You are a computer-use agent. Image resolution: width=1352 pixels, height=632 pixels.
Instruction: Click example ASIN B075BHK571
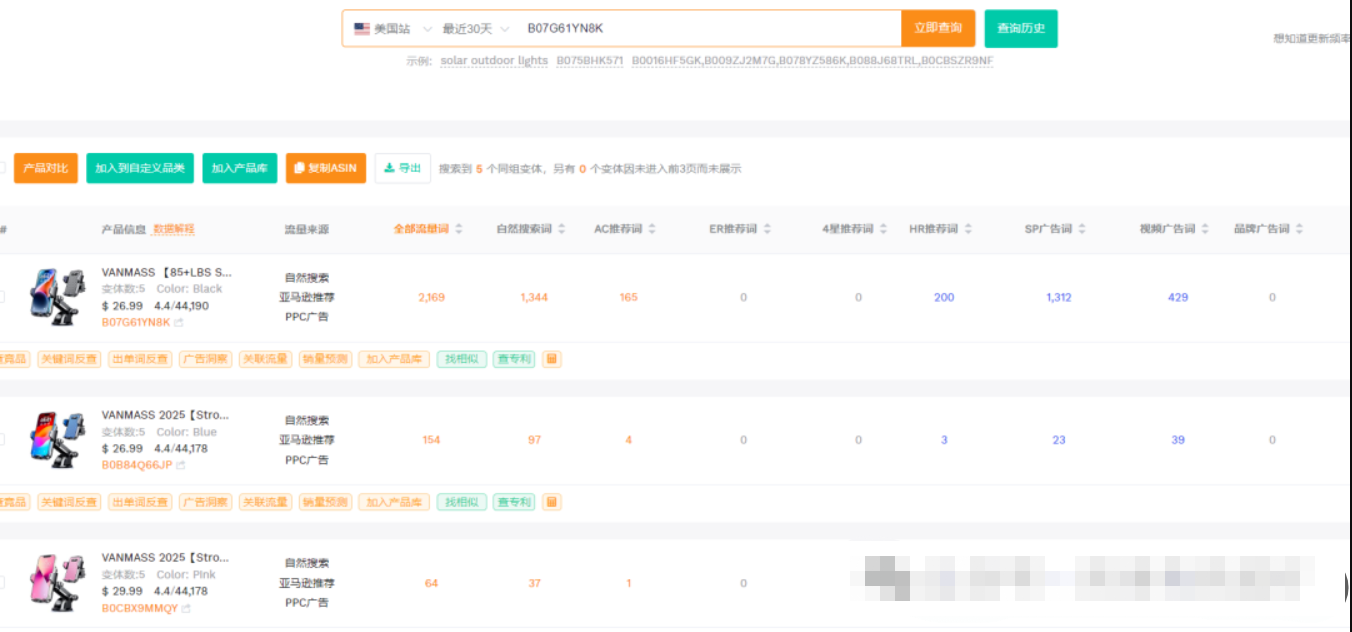pyautogui.click(x=590, y=61)
